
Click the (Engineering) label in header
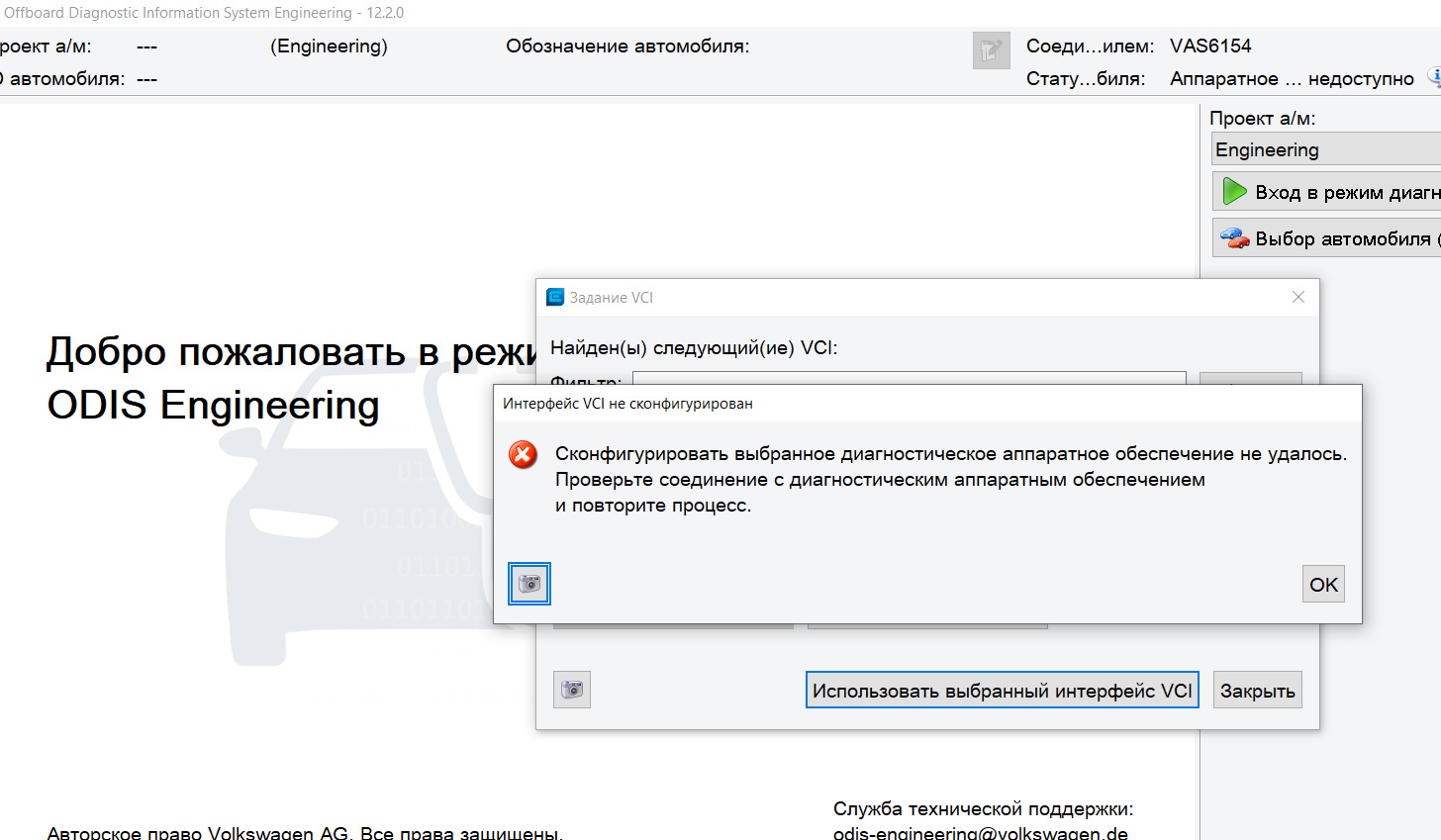pos(329,47)
